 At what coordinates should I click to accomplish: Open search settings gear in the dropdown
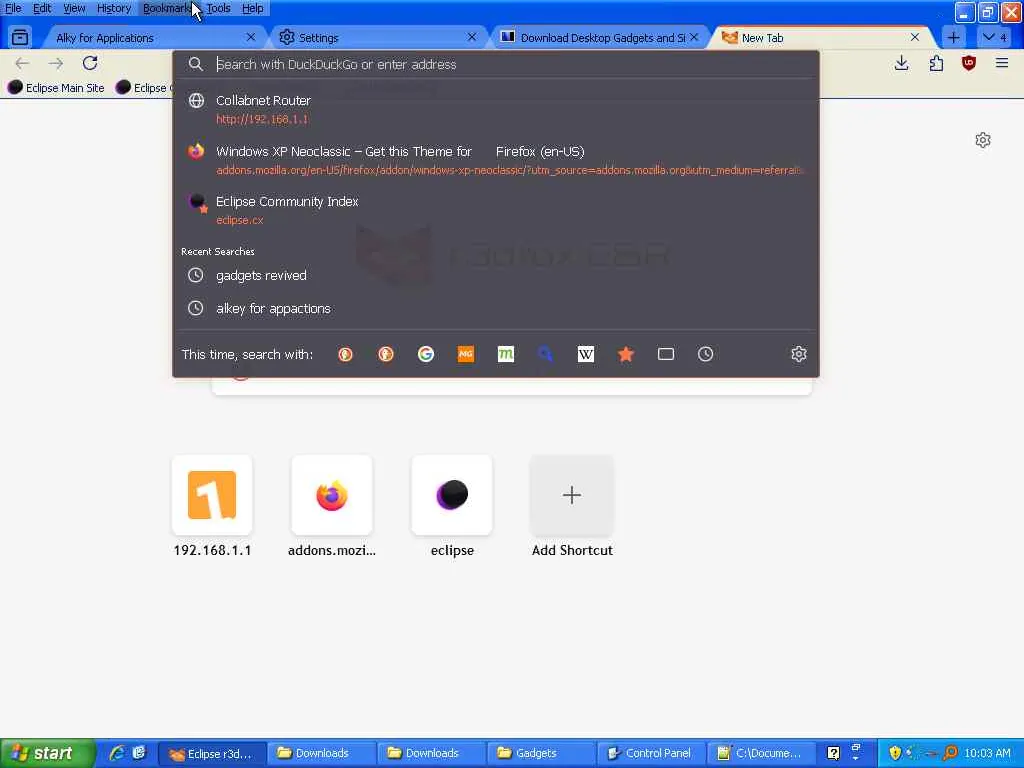[799, 354]
